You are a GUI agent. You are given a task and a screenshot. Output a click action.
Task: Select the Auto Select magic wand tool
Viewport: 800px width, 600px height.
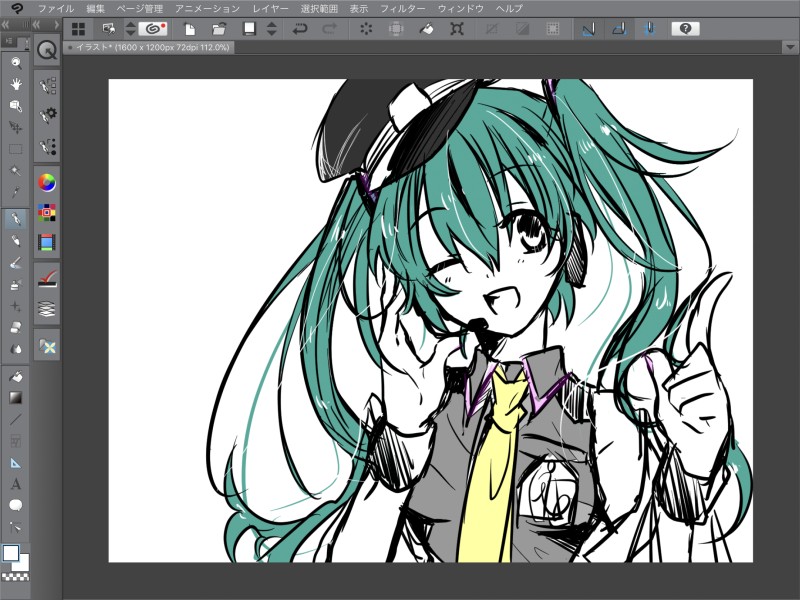click(16, 170)
